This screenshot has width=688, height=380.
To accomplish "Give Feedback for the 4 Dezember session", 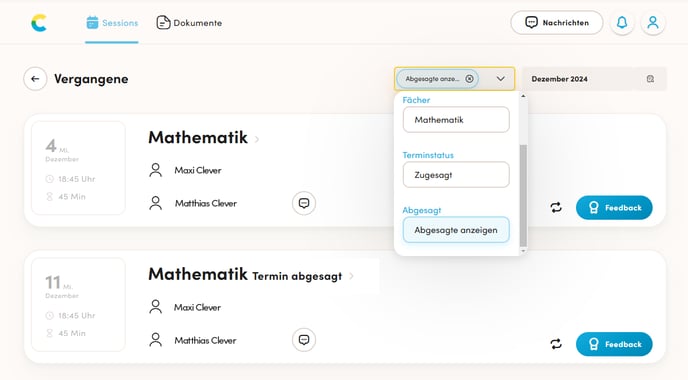I will click(614, 208).
